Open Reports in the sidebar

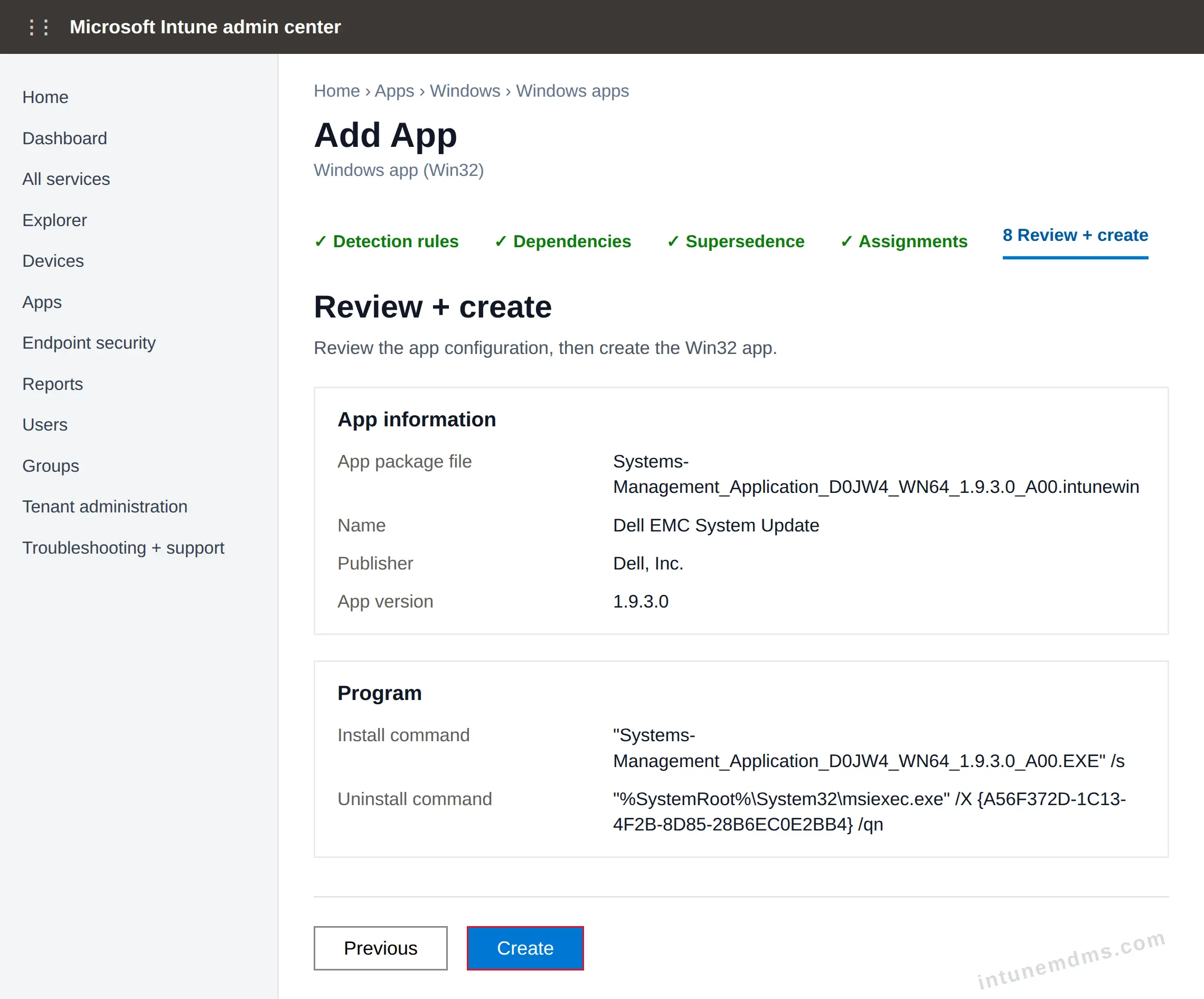point(53,384)
